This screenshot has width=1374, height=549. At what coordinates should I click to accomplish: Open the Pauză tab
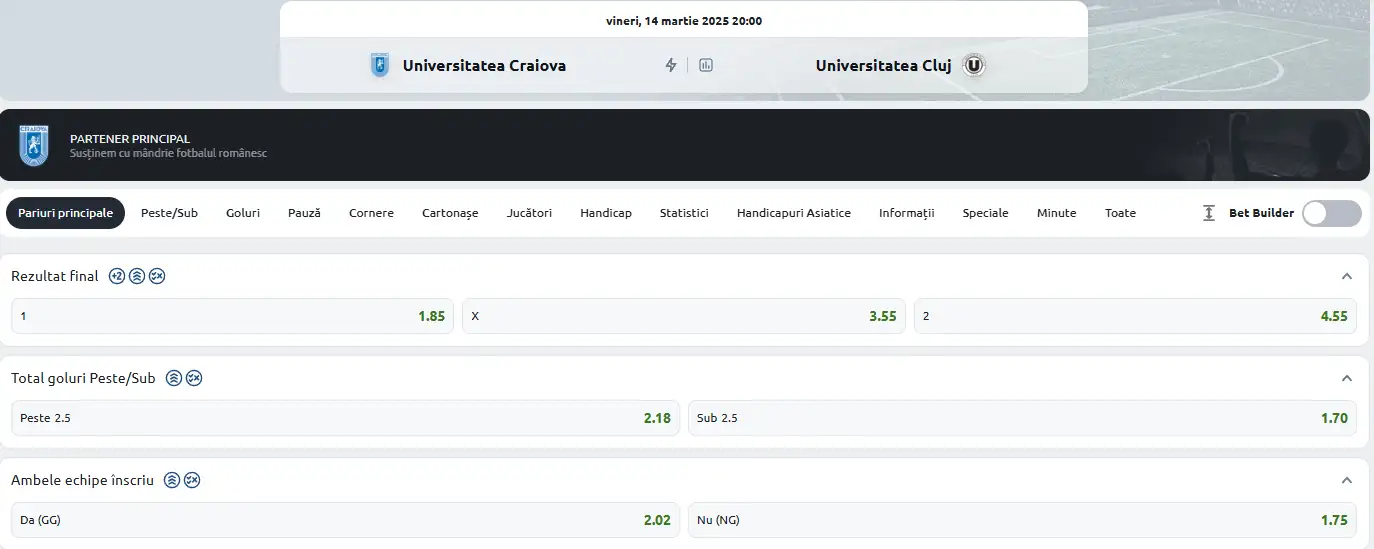pyautogui.click(x=304, y=213)
